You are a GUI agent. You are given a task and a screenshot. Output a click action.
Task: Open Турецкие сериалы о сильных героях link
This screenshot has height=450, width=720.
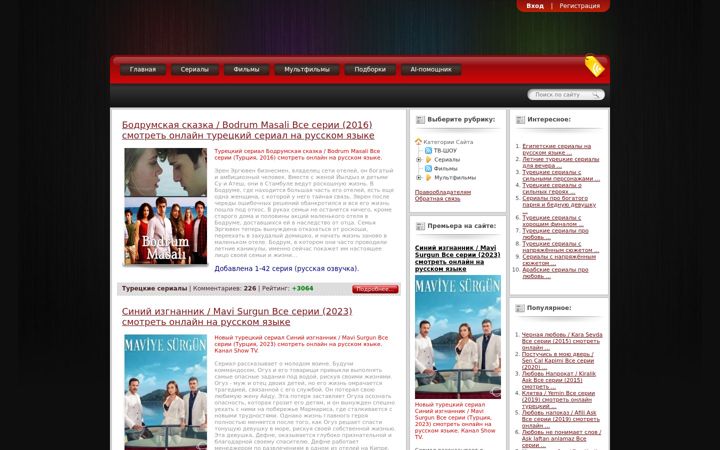pos(552,188)
